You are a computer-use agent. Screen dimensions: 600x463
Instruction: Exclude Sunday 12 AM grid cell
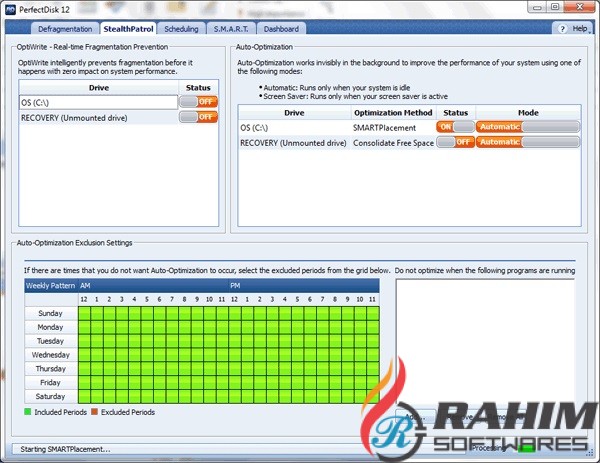pyautogui.click(x=84, y=313)
